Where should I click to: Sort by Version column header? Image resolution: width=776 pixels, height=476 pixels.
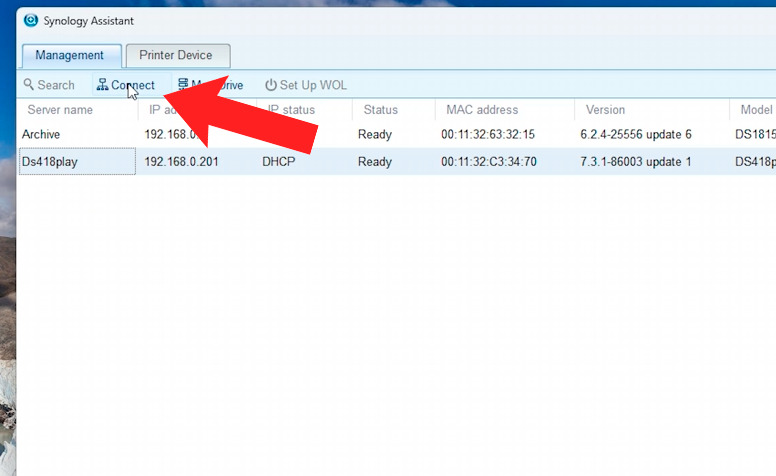pyautogui.click(x=605, y=110)
